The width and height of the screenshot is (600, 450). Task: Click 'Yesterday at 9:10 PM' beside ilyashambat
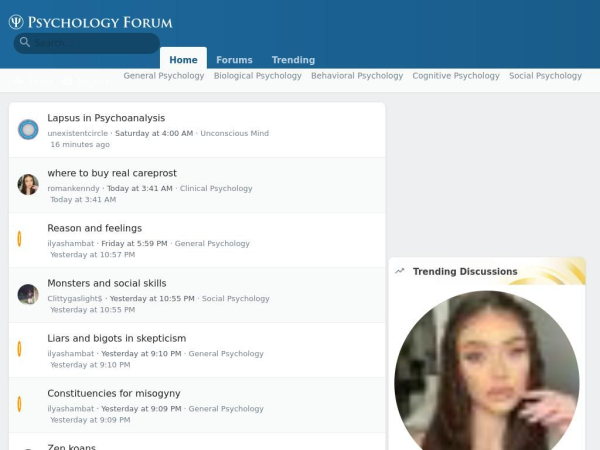tap(141, 354)
